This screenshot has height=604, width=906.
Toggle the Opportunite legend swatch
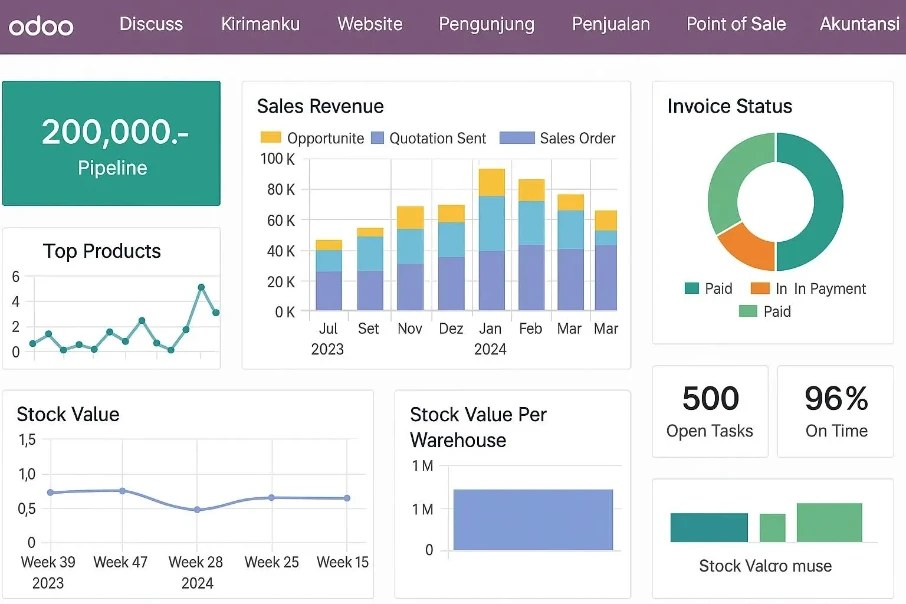point(270,138)
